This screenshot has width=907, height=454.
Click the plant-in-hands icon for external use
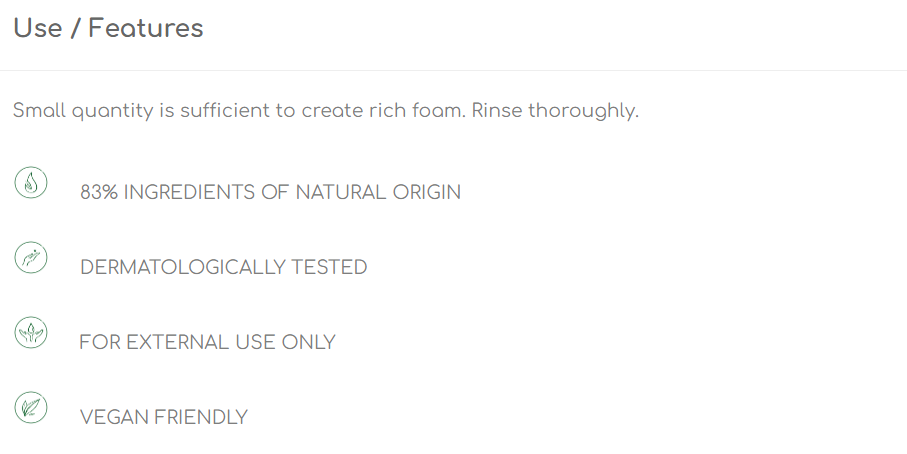[31, 333]
